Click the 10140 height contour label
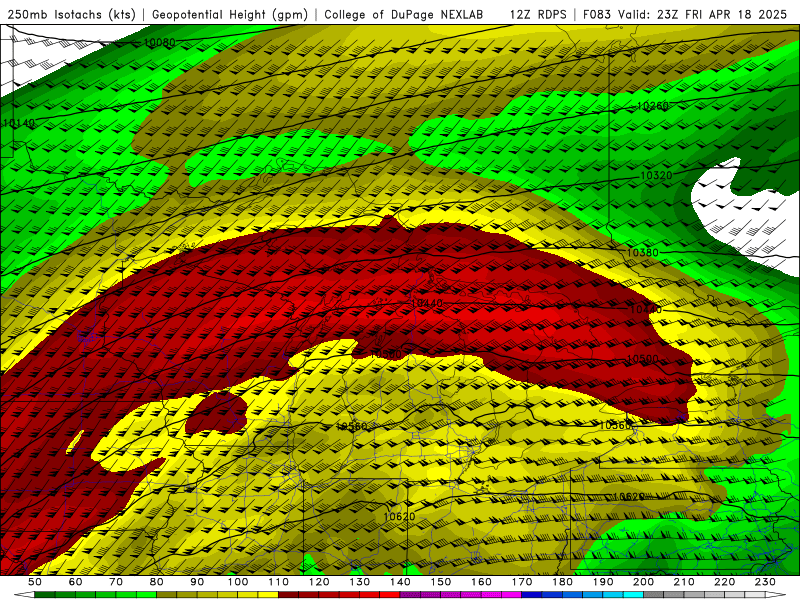 click(19, 123)
